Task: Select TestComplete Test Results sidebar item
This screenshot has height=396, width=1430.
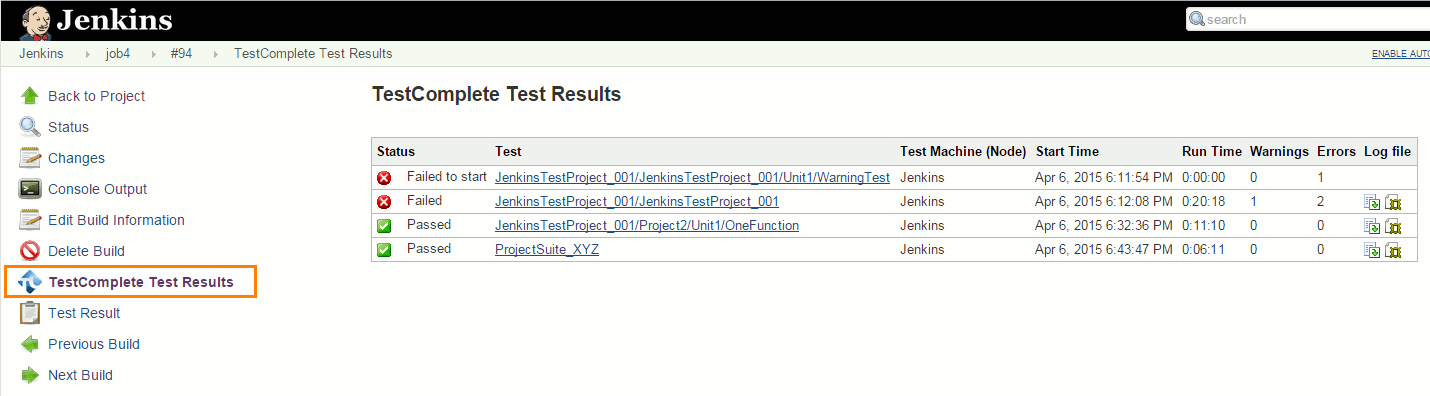Action: [x=131, y=282]
